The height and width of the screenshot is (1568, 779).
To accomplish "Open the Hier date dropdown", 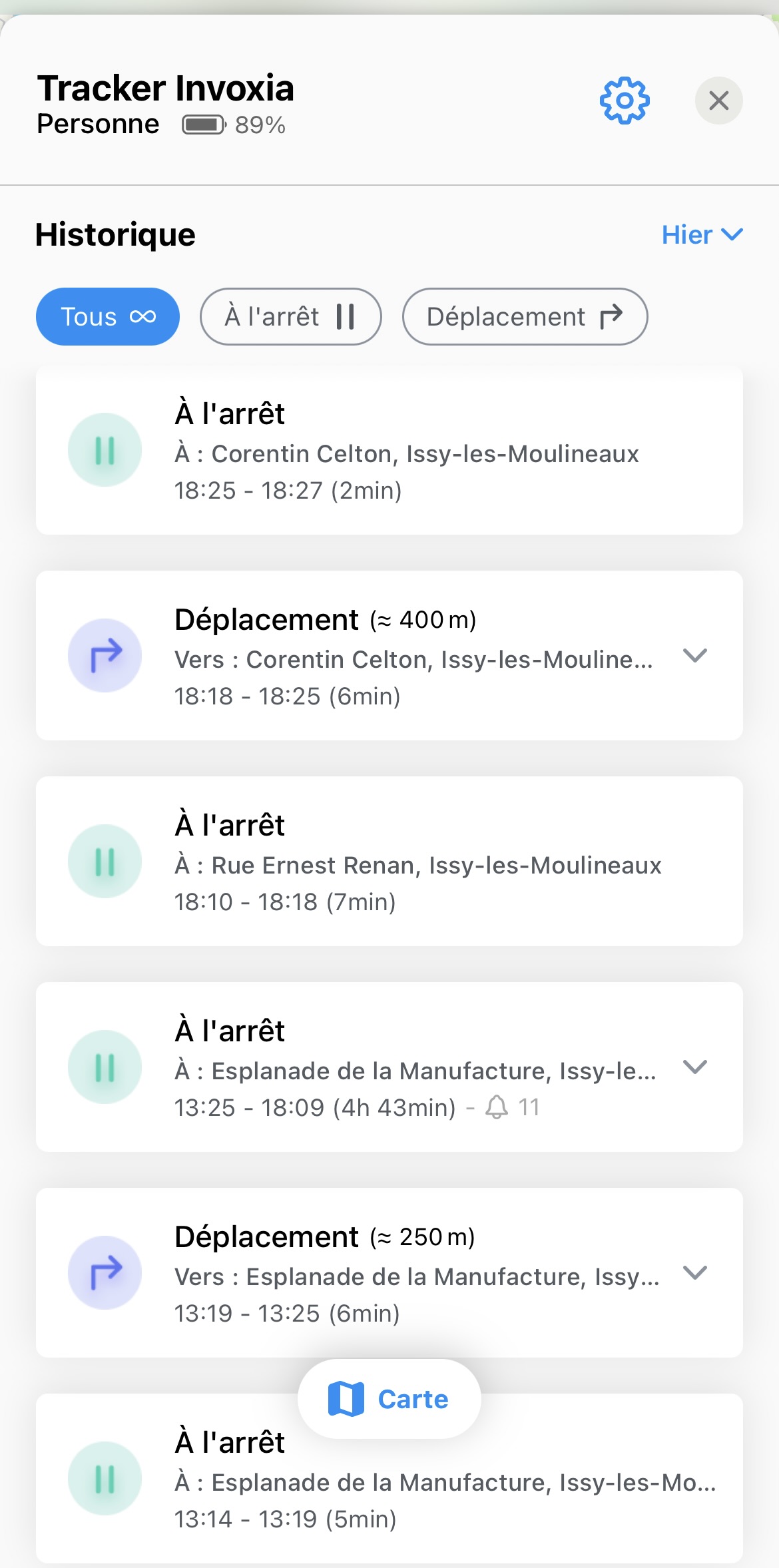I will click(702, 235).
